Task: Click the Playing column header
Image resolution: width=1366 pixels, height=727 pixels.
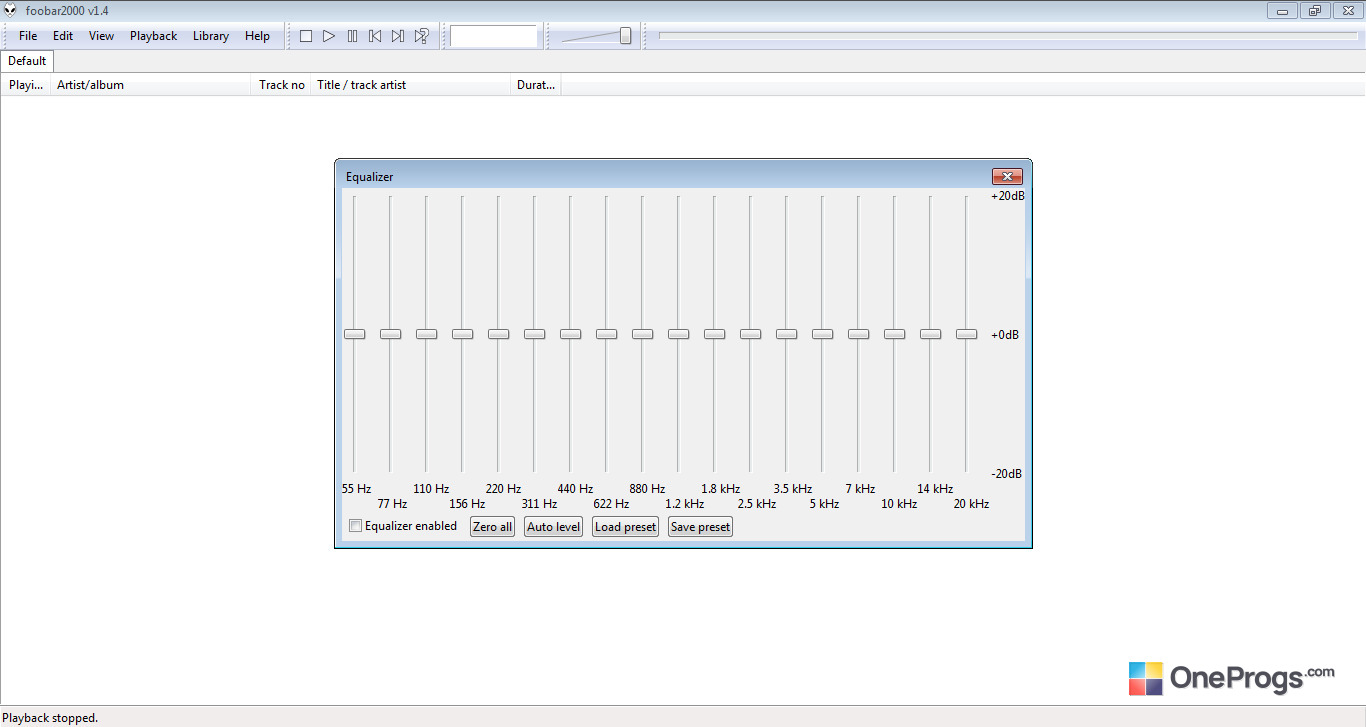Action: 25,85
